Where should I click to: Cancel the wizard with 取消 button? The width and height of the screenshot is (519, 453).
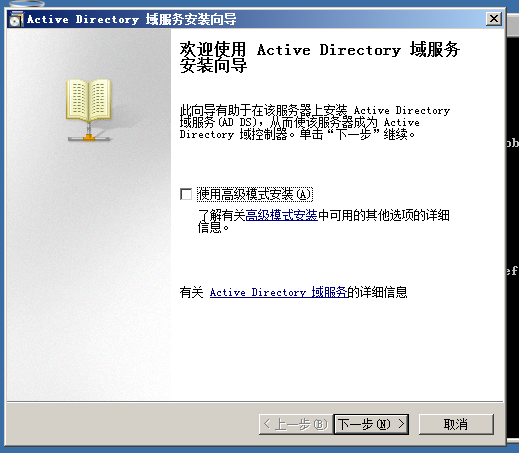[x=456, y=424]
